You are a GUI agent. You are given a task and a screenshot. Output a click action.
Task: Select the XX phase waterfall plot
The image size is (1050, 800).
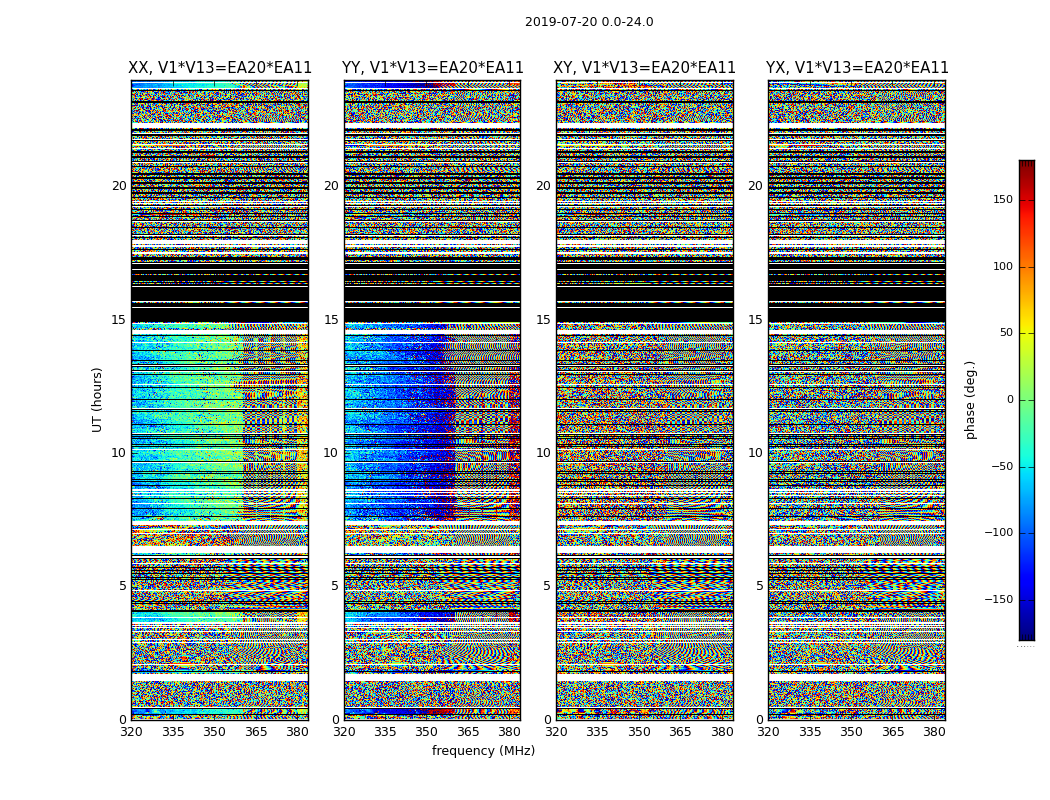219,400
